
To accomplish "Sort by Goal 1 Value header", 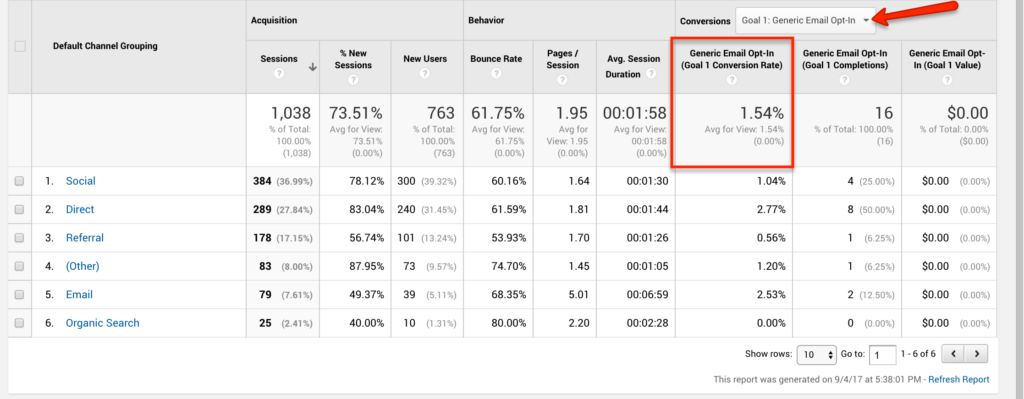I will tap(947, 59).
